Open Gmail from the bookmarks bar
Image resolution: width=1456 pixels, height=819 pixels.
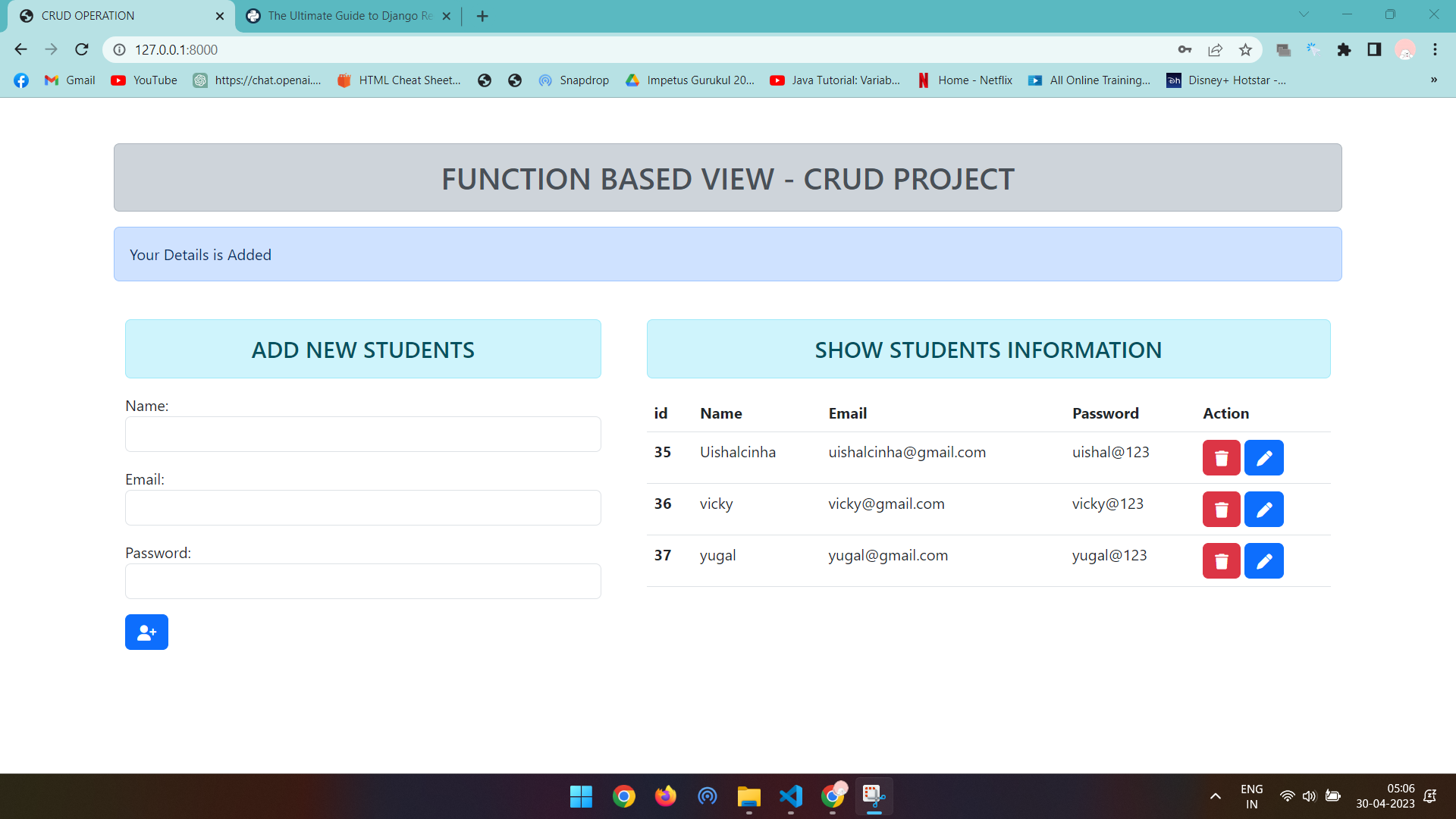tap(69, 80)
